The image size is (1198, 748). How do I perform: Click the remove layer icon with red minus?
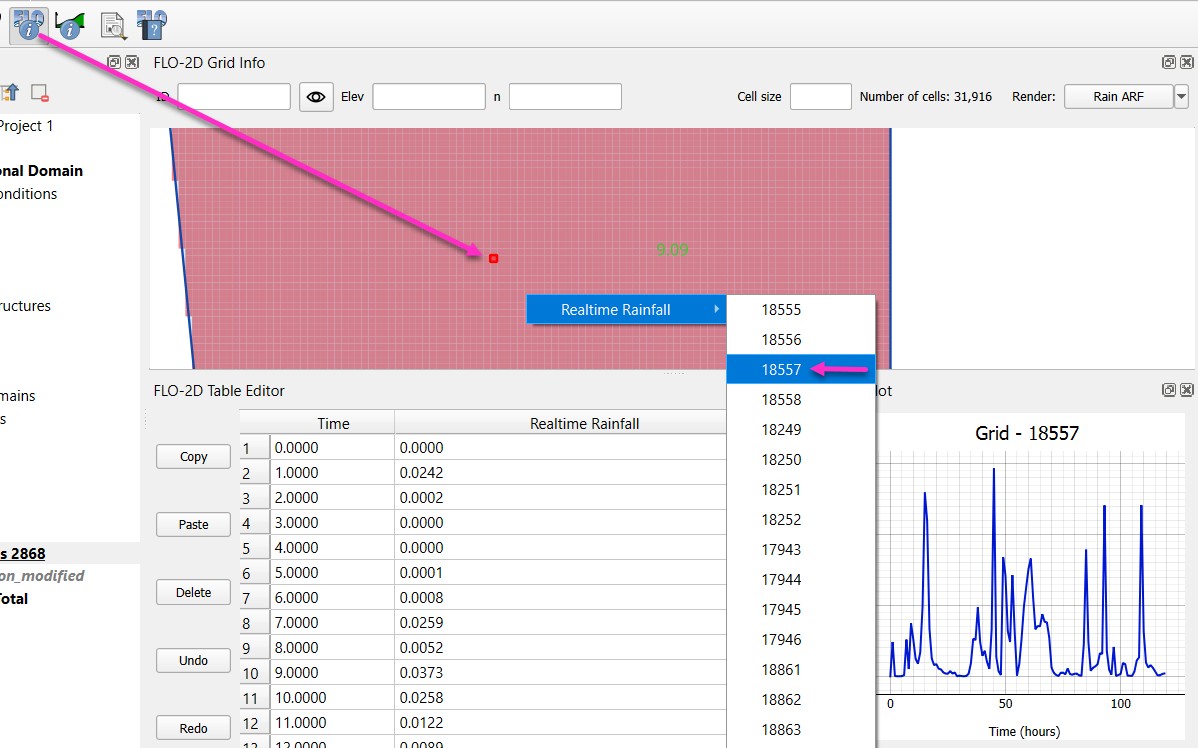pyautogui.click(x=40, y=93)
